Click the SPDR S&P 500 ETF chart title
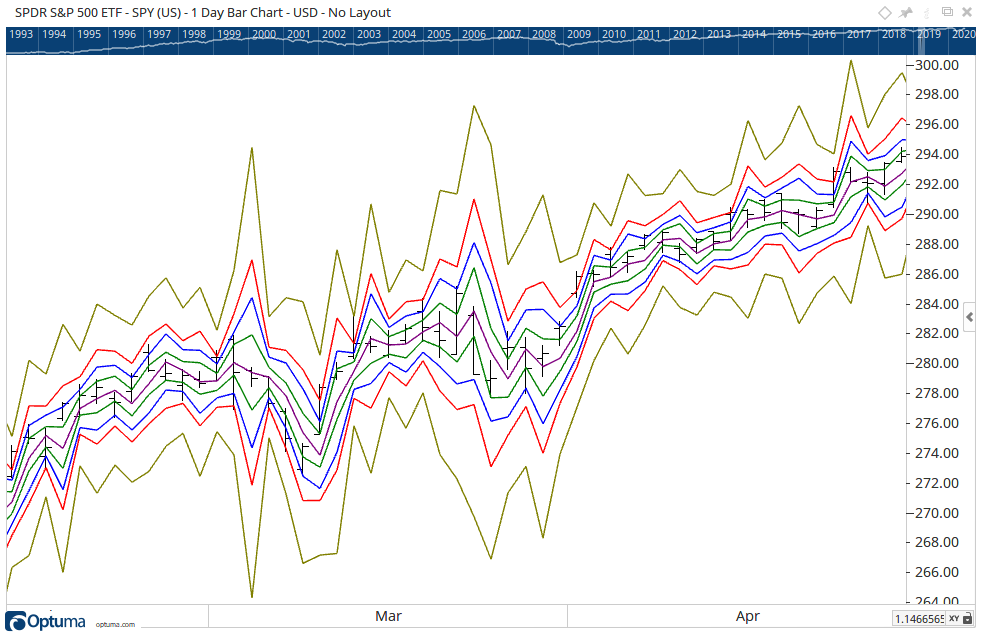Viewport: 982px width, 635px height. click(203, 13)
